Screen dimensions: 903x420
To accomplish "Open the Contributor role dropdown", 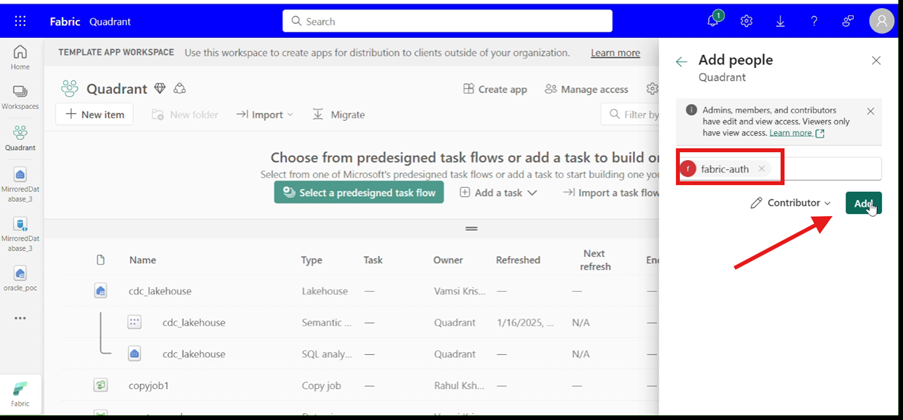I will click(791, 203).
